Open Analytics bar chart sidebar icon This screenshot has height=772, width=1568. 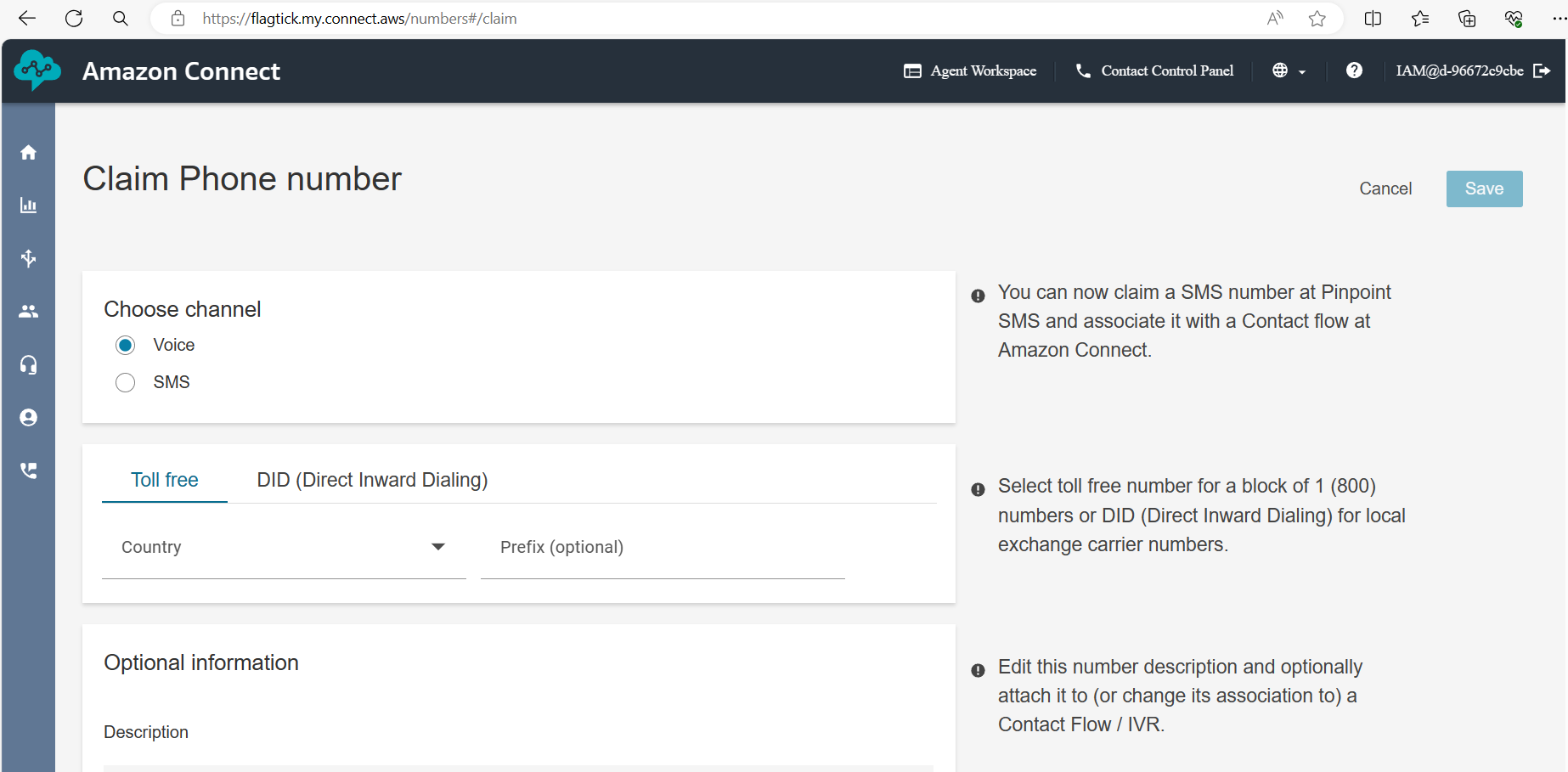click(28, 206)
